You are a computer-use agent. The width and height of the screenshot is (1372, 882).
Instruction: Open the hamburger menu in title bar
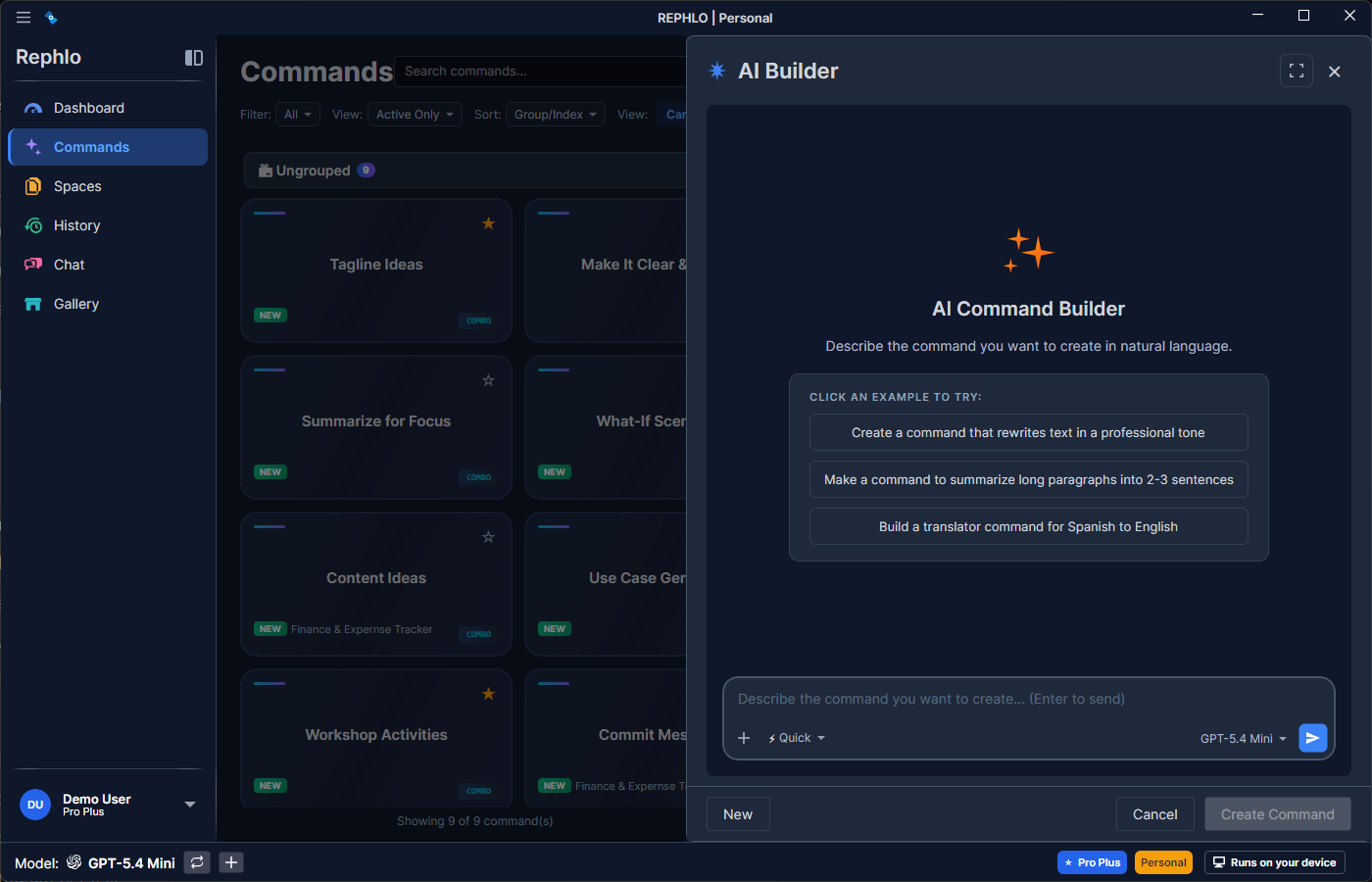coord(24,18)
